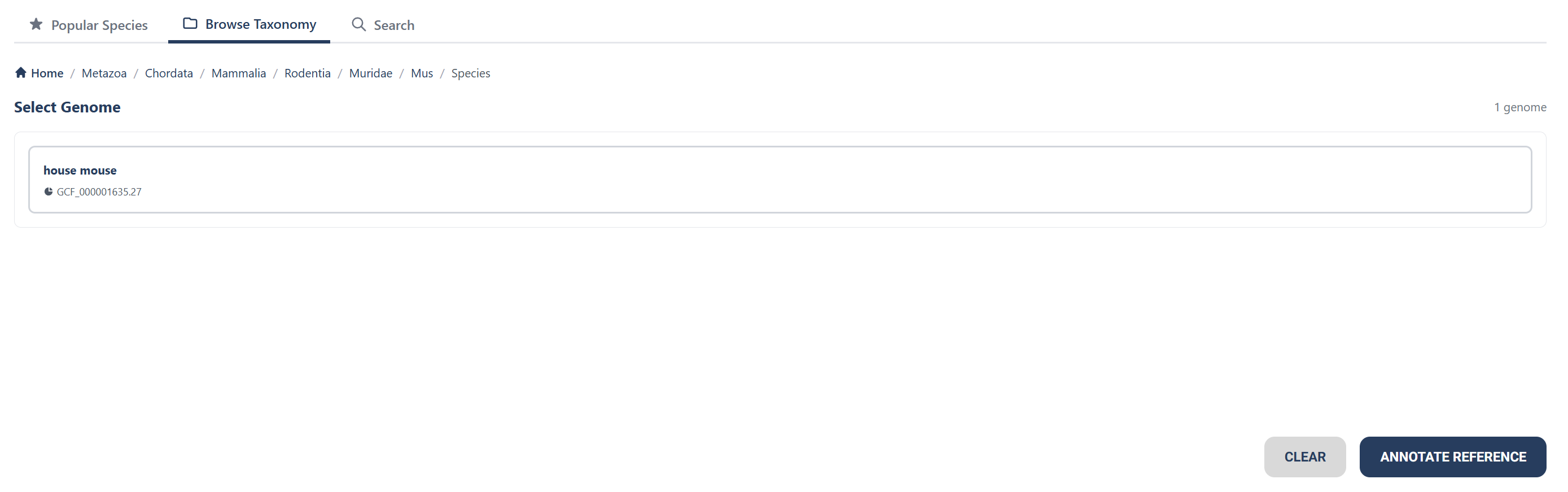Open Muridae in the breadcrumb trail
The height and width of the screenshot is (492, 1568).
click(371, 73)
